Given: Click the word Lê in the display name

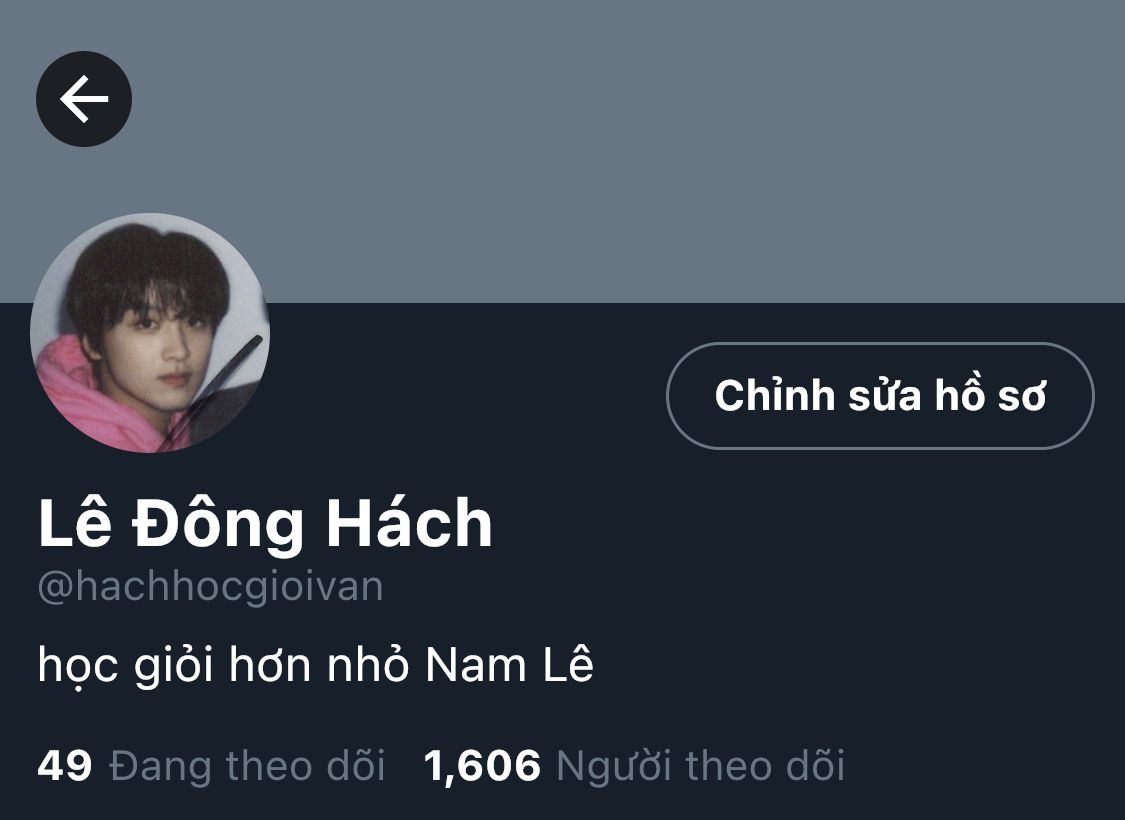Looking at the screenshot, I should [75, 524].
